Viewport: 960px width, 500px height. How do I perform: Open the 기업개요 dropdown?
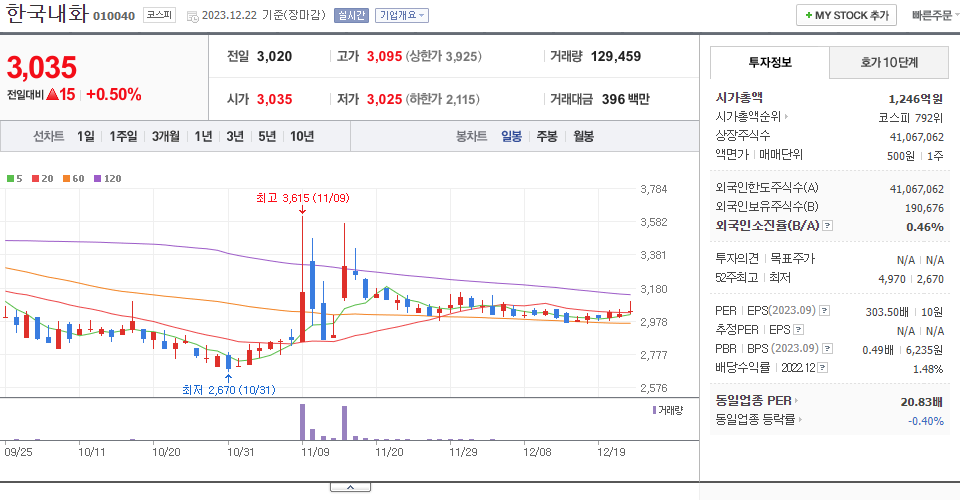[x=402, y=15]
